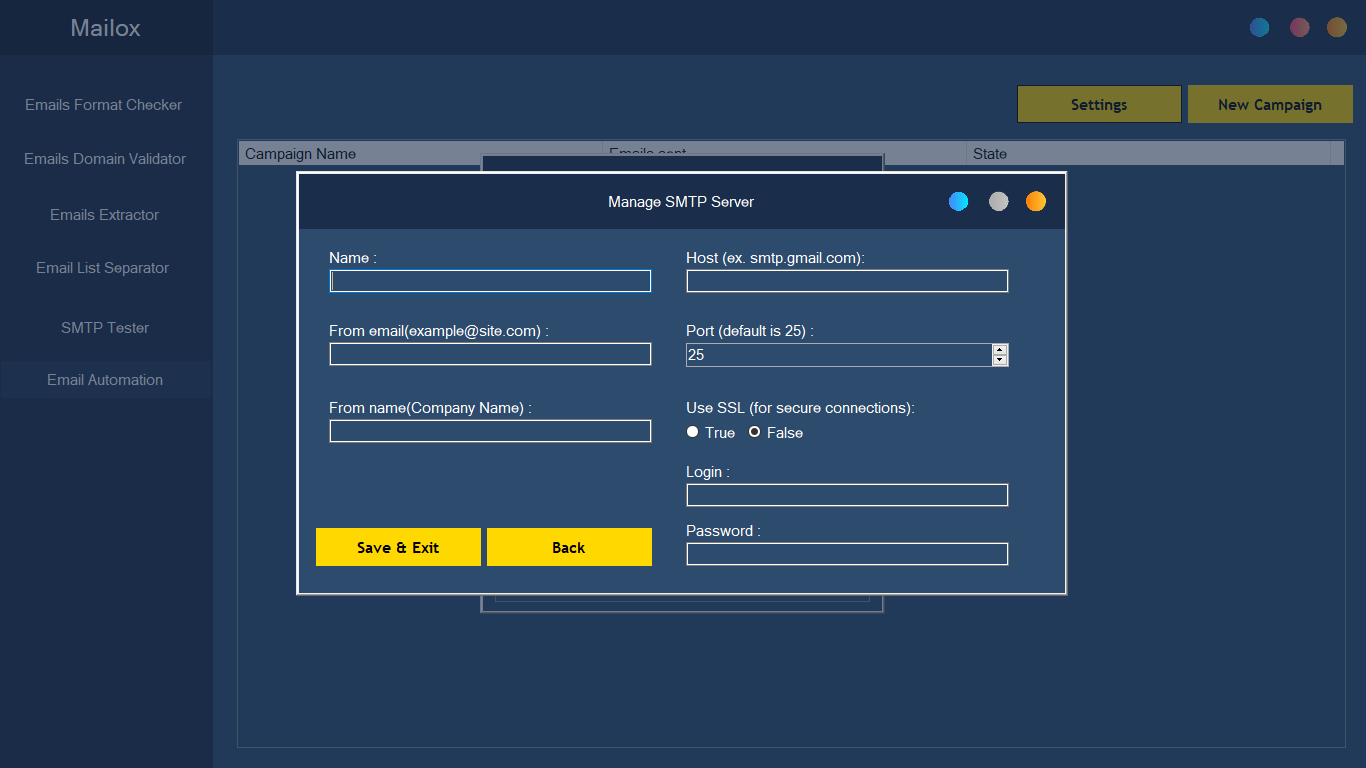Click the yellow circle icon in the main title bar

tap(1337, 27)
